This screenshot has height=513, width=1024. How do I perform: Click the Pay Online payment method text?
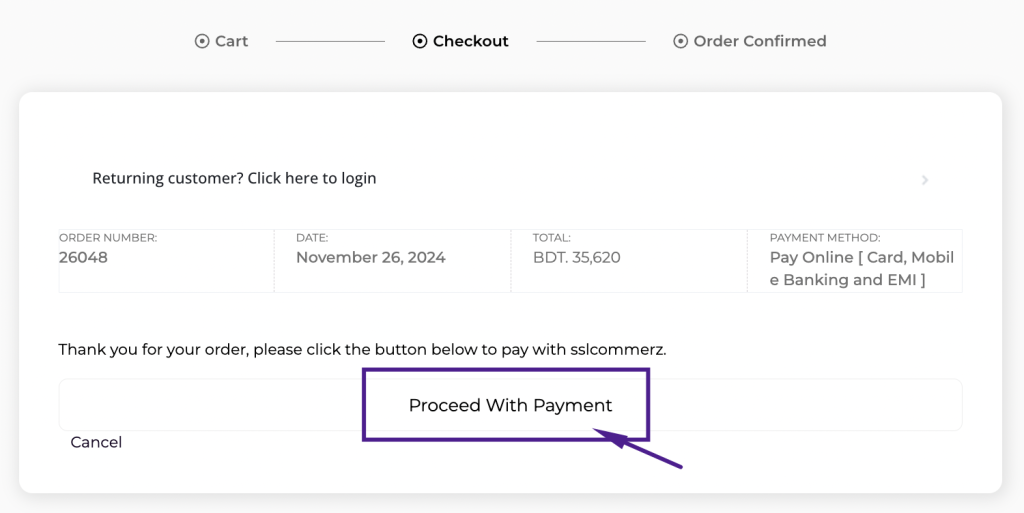click(861, 268)
